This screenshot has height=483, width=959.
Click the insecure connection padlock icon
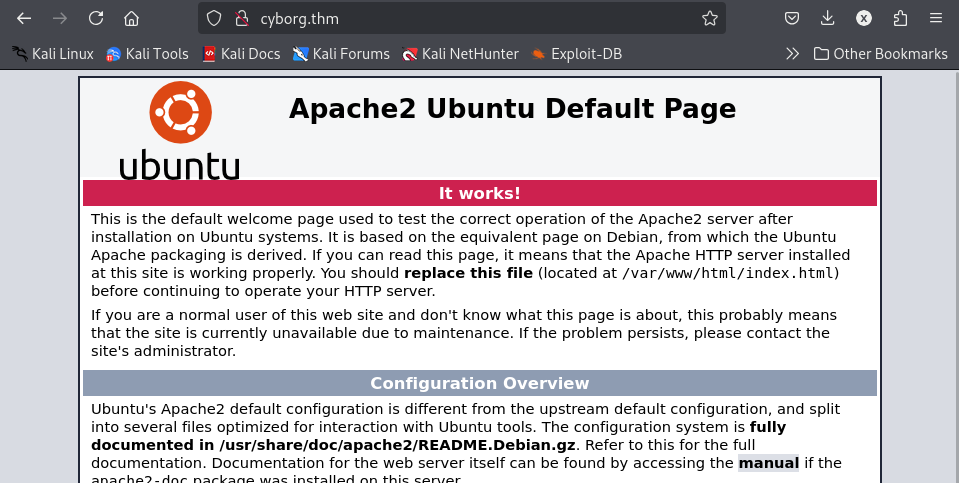click(242, 18)
